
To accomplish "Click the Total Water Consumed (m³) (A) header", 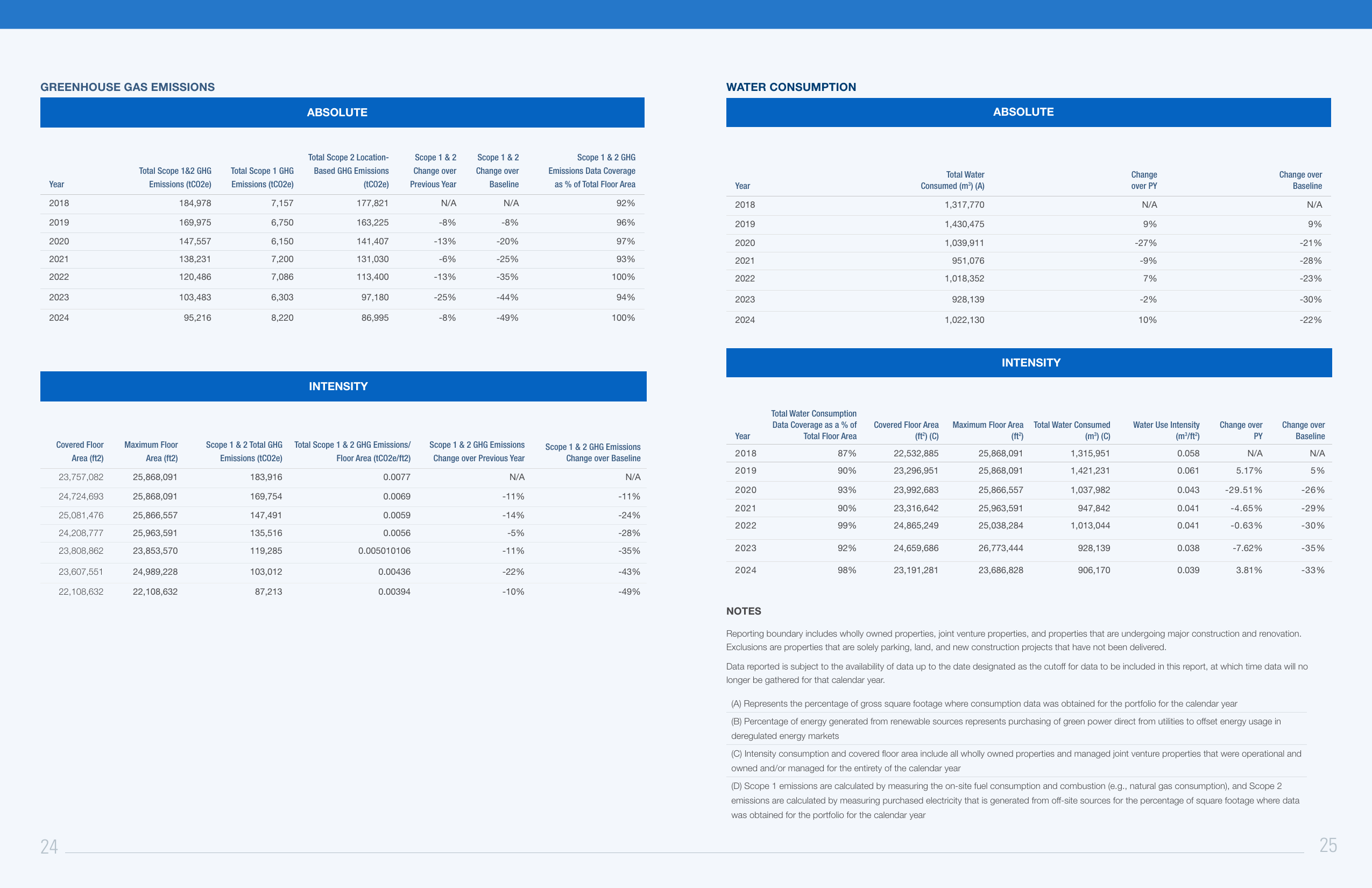I will 952,180.
